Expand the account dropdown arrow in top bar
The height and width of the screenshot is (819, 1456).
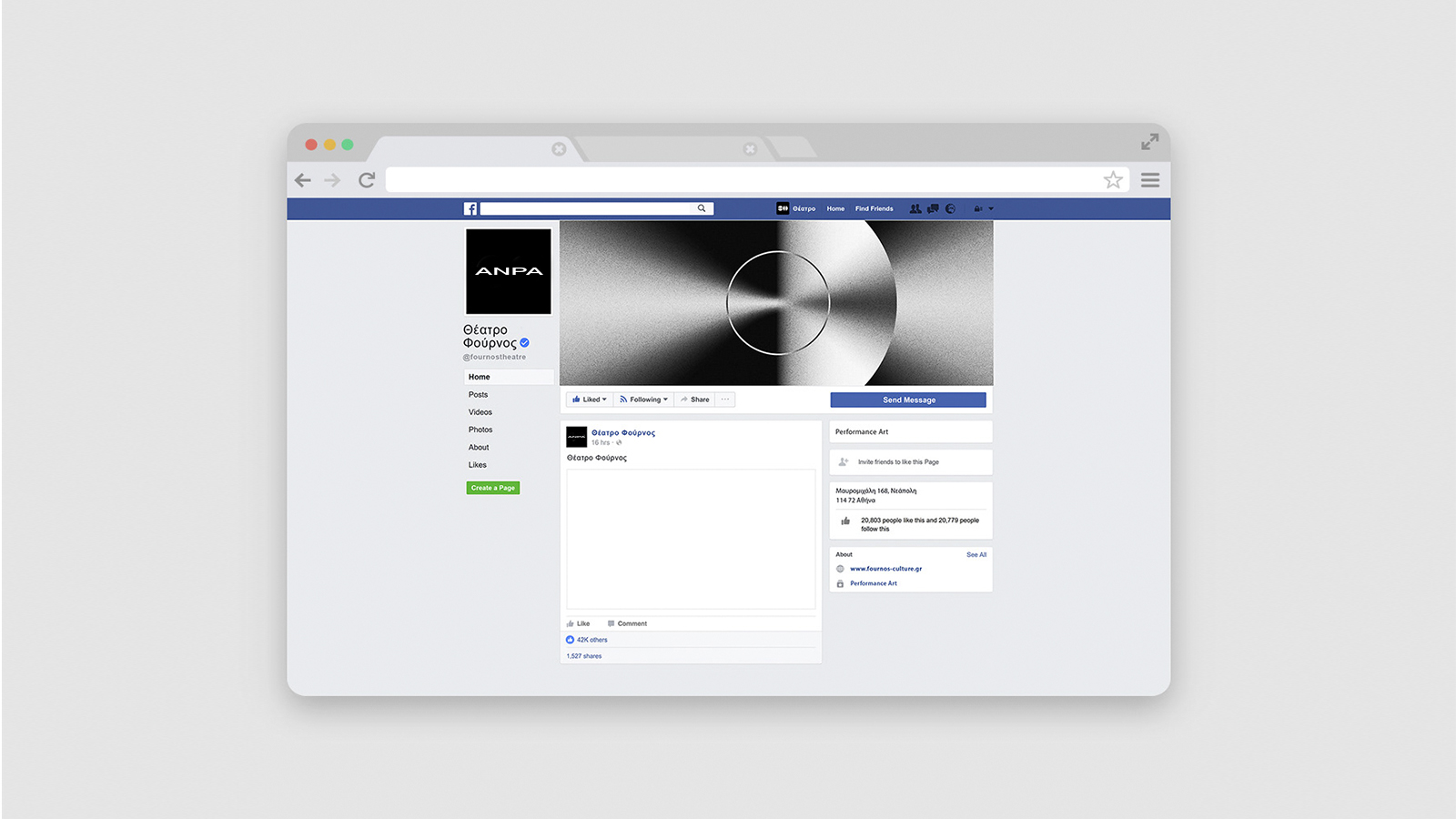pos(991,208)
